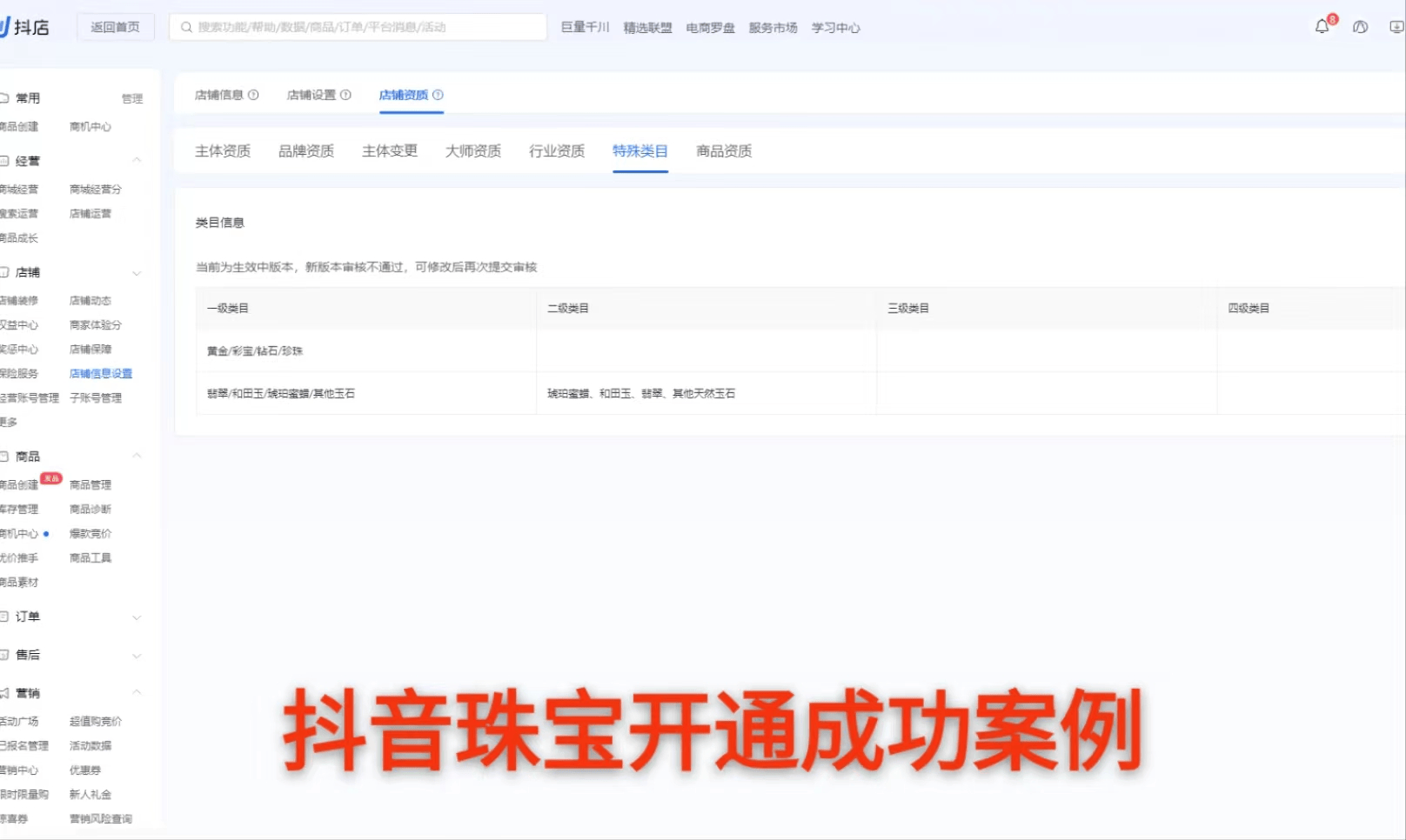Viewport: 1406px width, 840px height.
Task: Open 爆款竞价 in the sidebar
Action: point(90,533)
